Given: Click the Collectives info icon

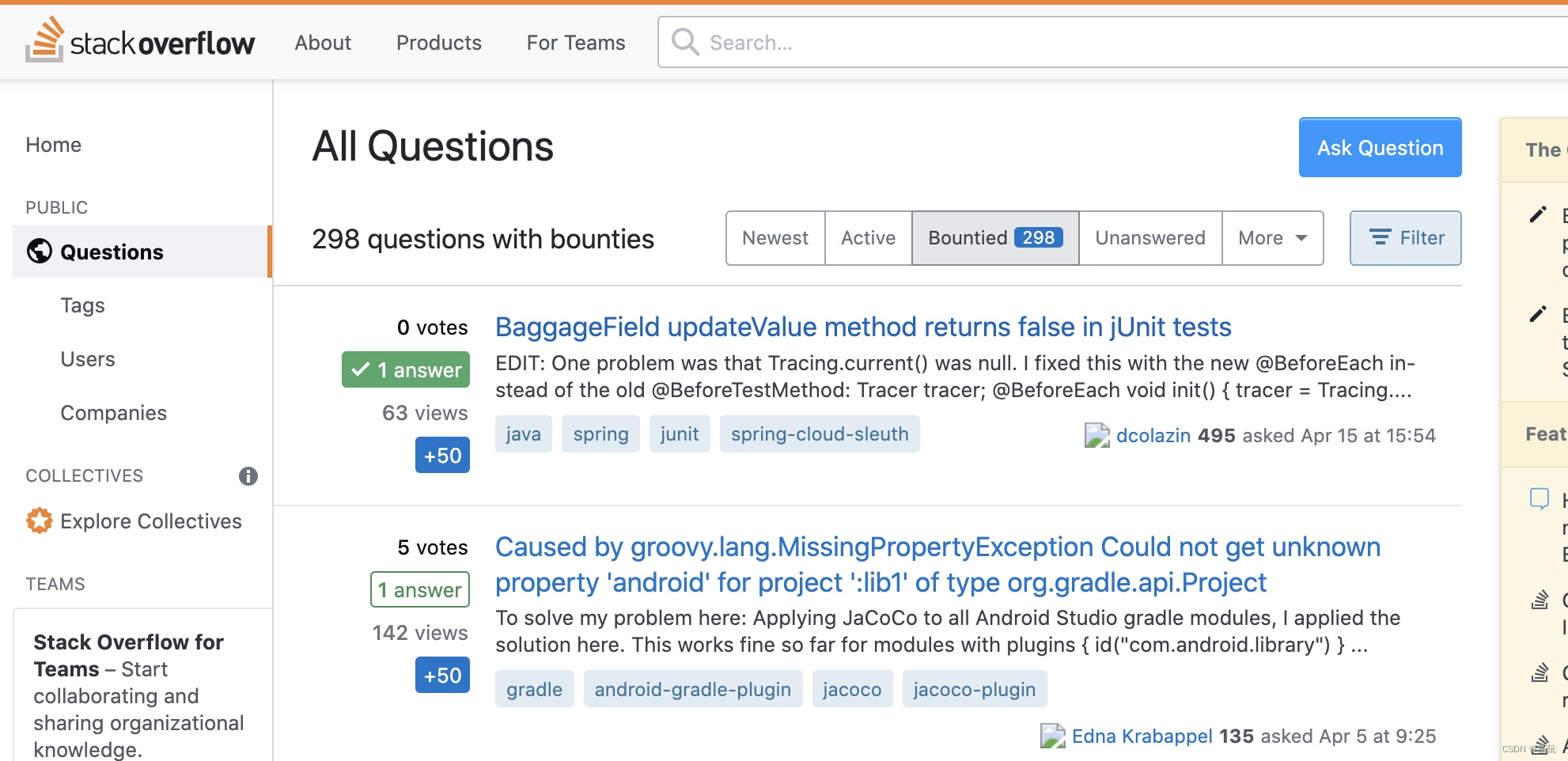Looking at the screenshot, I should click(248, 476).
